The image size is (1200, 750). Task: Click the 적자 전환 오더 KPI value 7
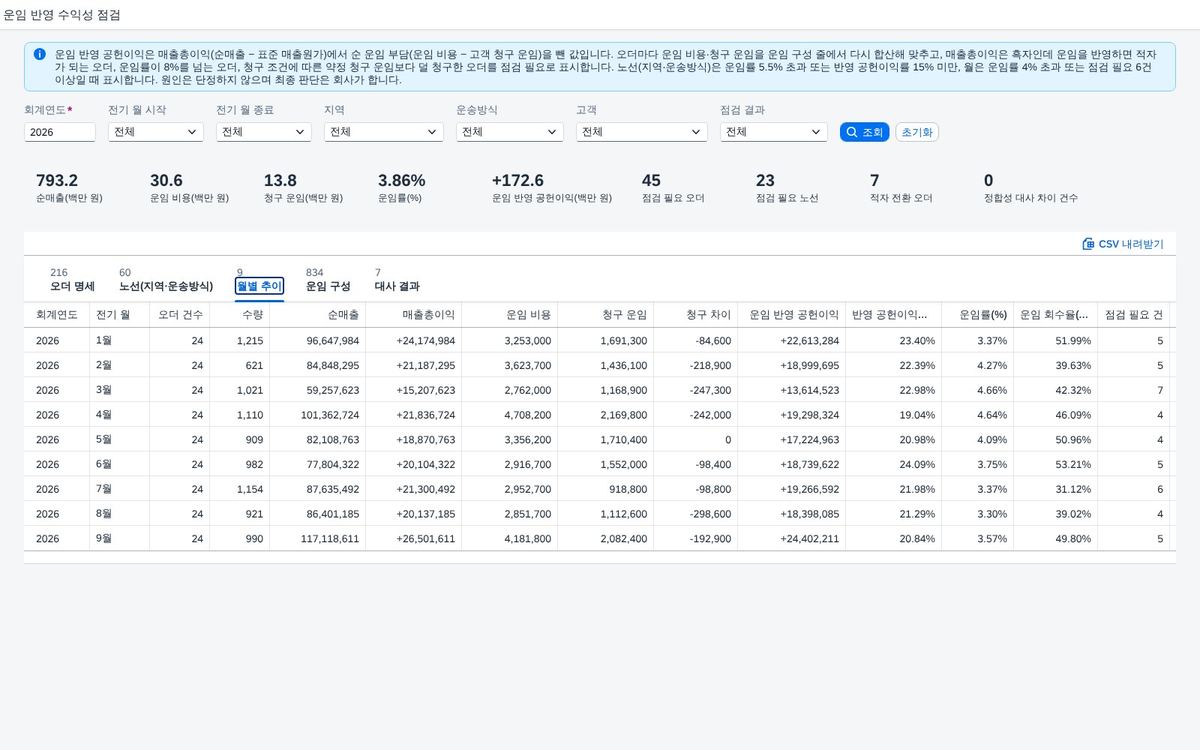(875, 181)
